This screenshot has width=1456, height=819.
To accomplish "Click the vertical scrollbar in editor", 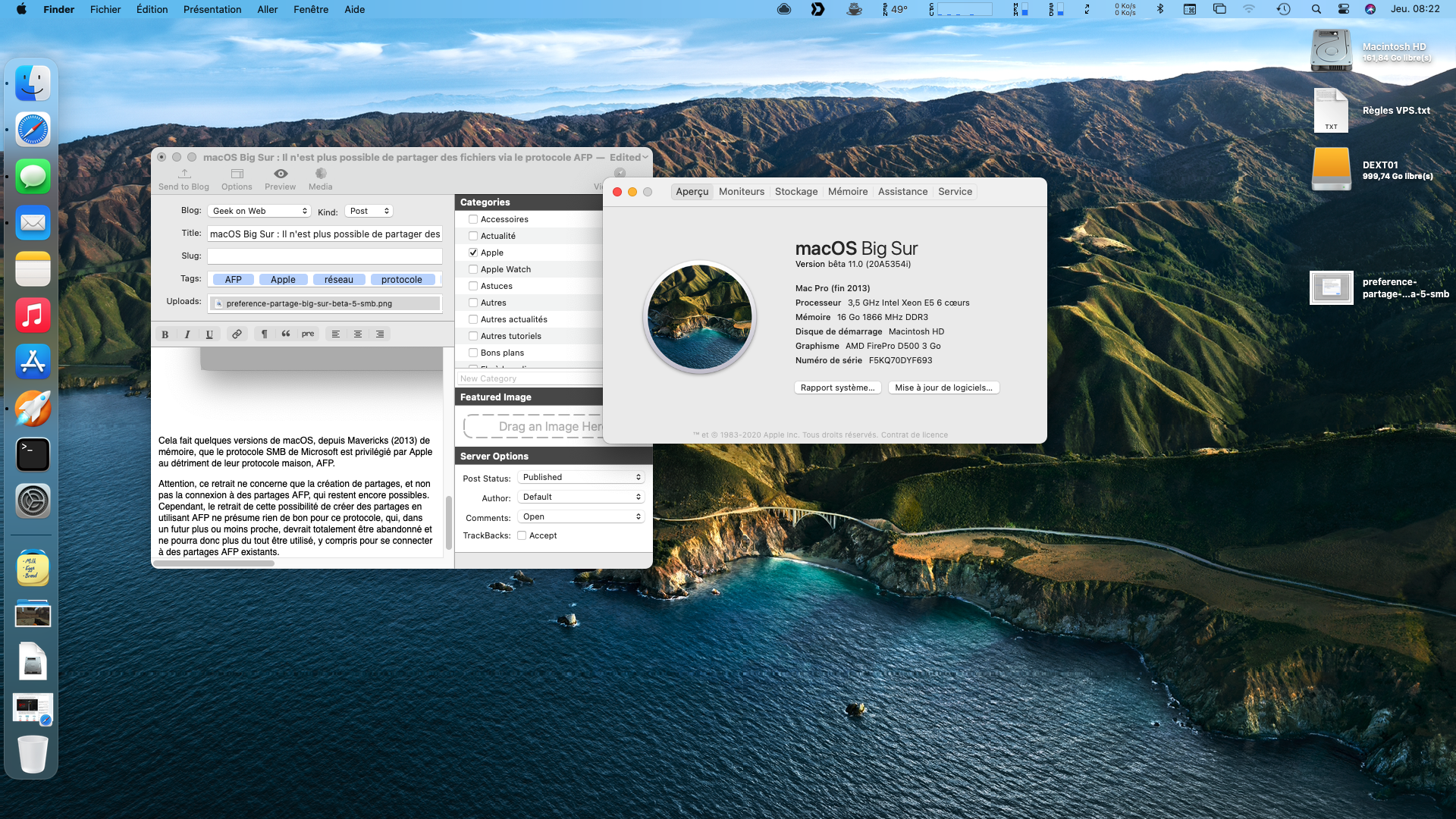I will 449,522.
